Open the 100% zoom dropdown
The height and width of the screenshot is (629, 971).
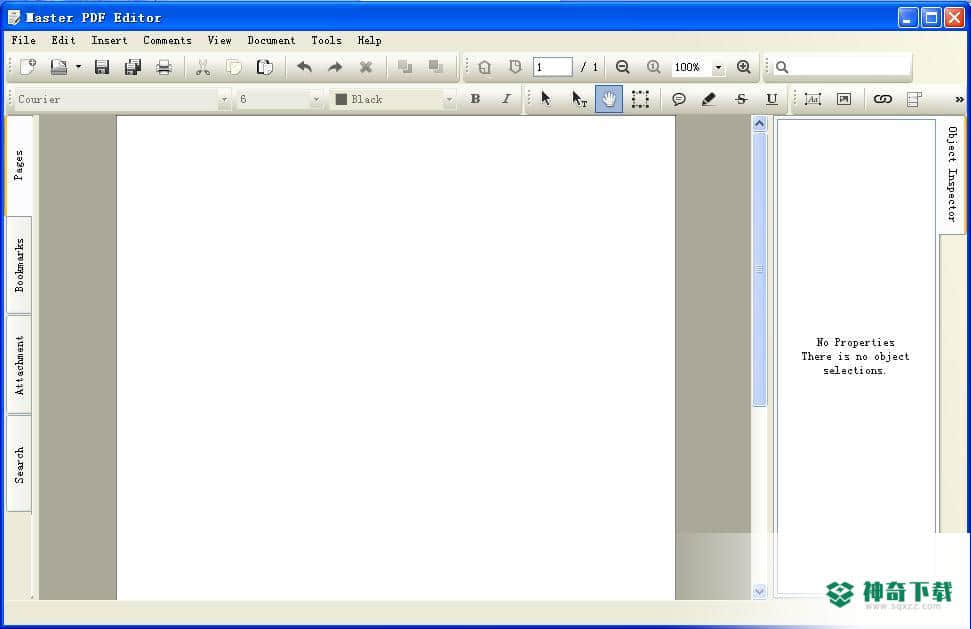point(718,67)
